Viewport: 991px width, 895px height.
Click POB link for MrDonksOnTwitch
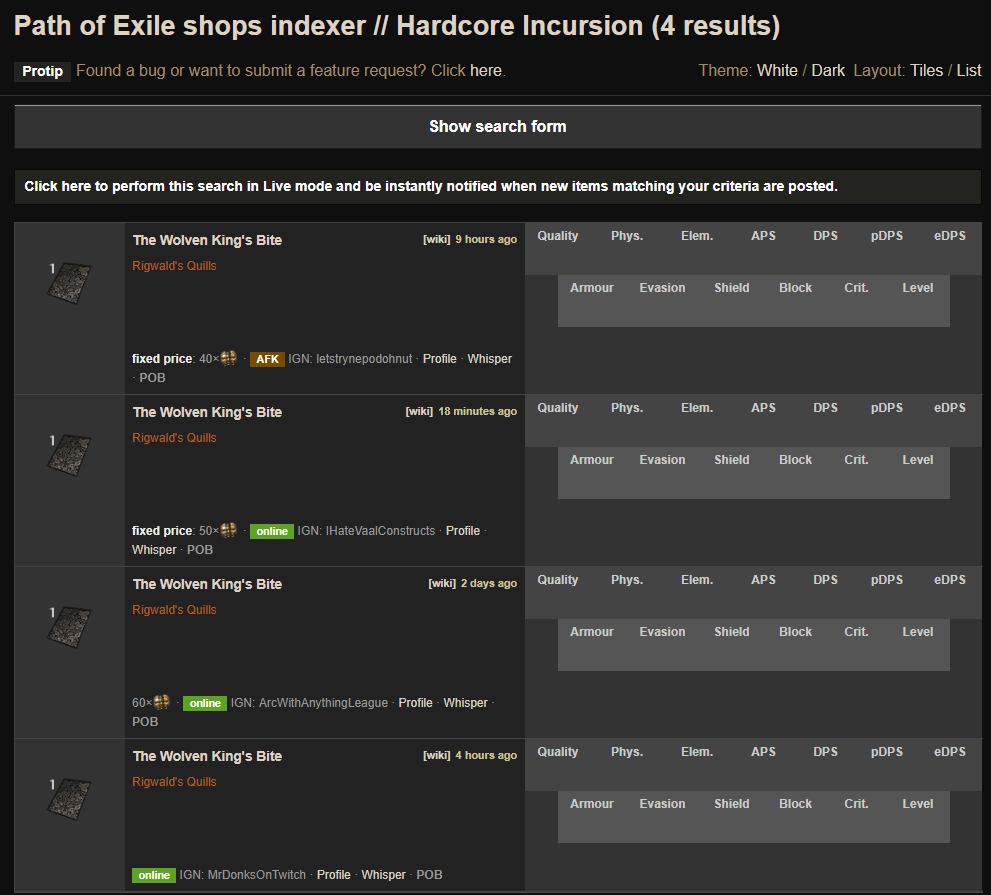pyautogui.click(x=429, y=874)
